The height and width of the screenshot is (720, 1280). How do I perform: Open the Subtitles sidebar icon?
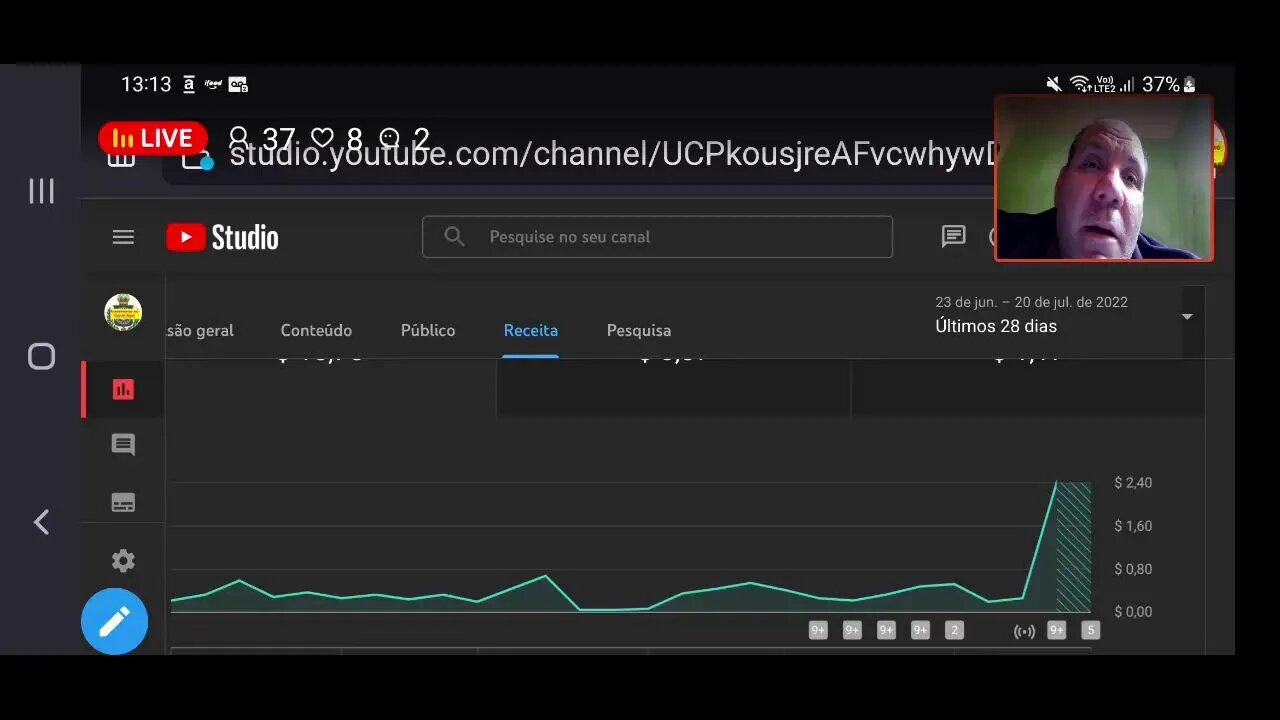click(x=123, y=503)
